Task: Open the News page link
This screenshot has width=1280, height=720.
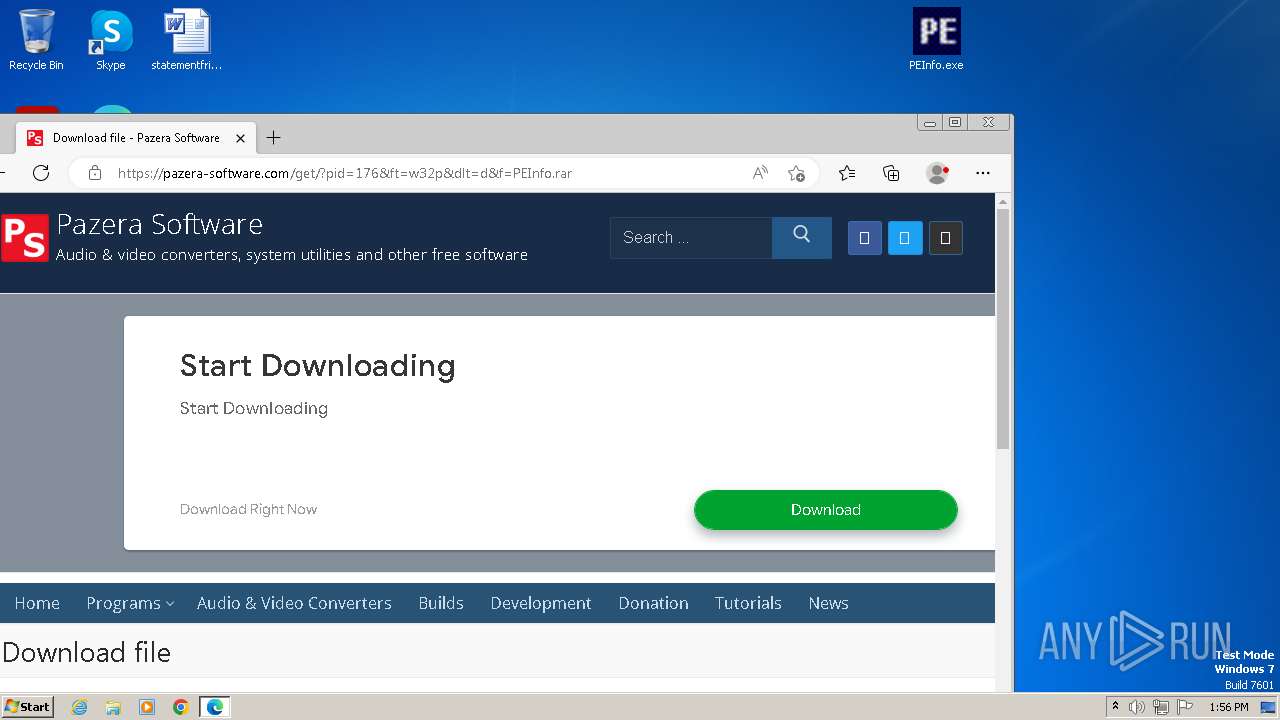Action: point(828,603)
